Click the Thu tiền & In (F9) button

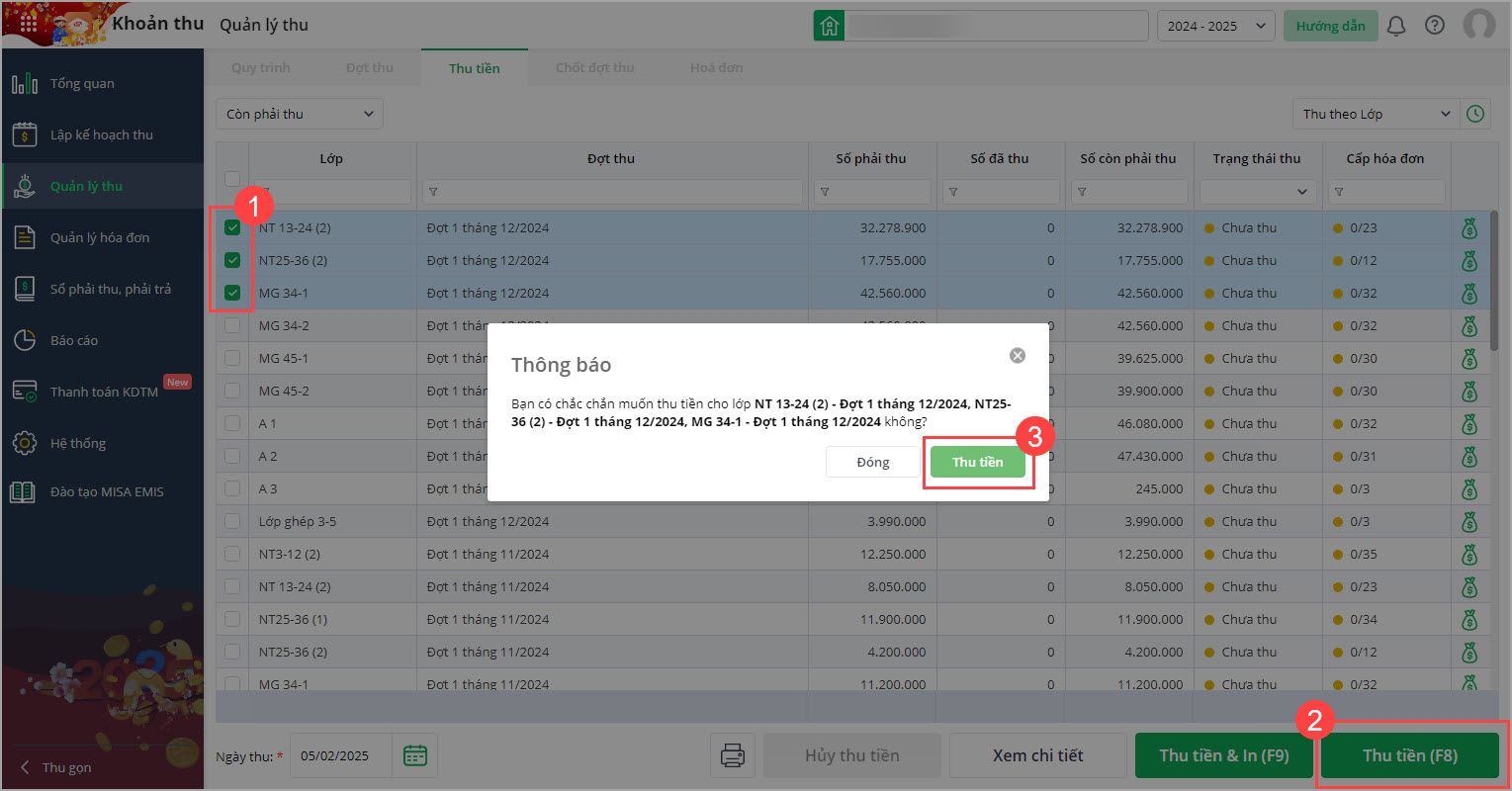pos(1224,756)
